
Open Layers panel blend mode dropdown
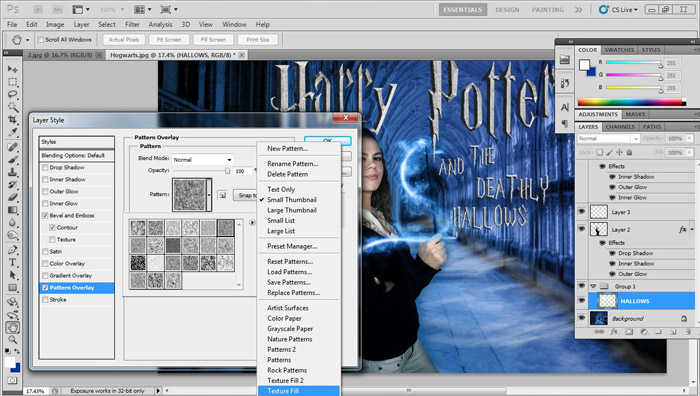608,138
